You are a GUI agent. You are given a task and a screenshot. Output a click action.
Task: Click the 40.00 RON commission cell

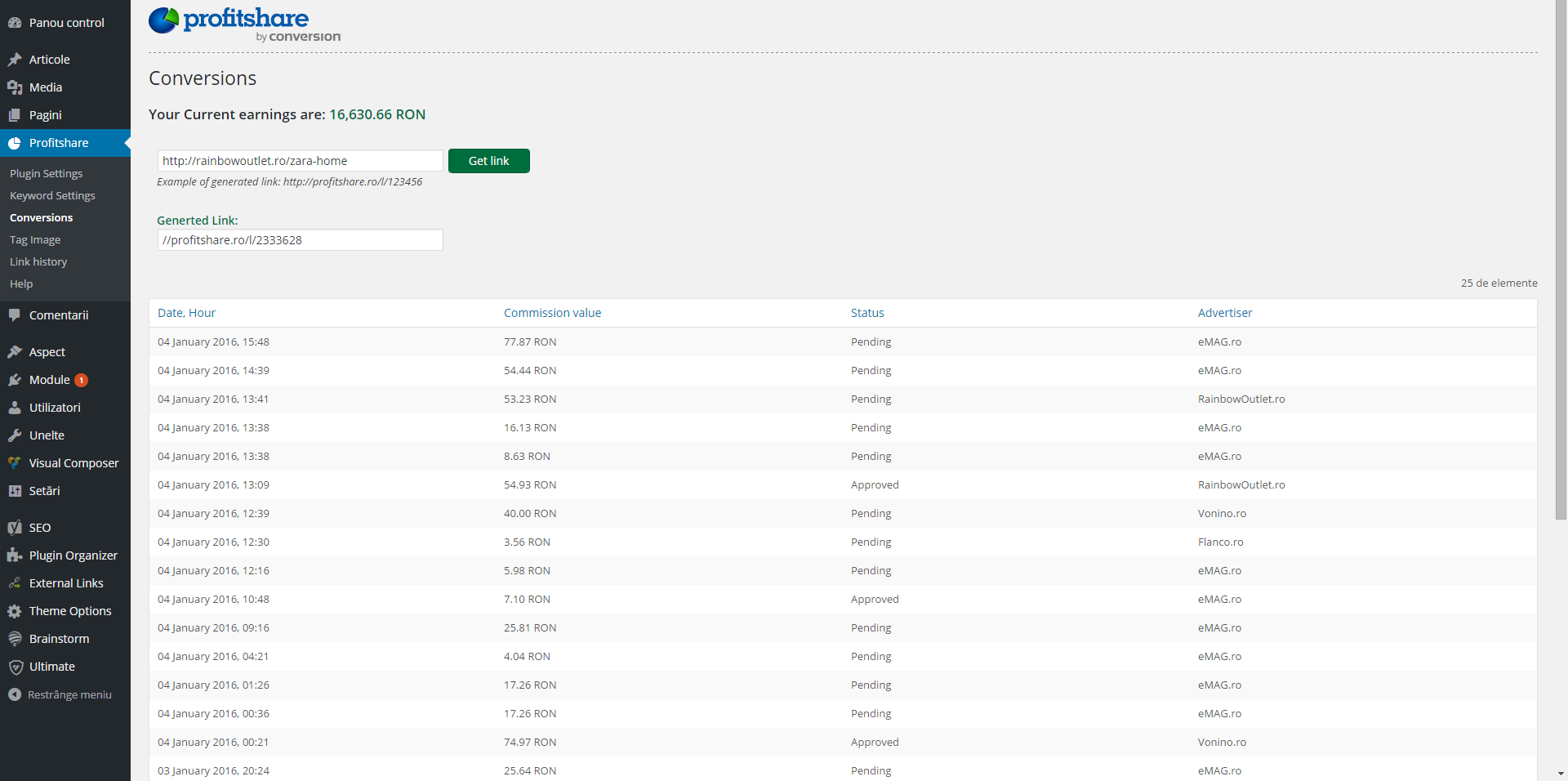530,514
